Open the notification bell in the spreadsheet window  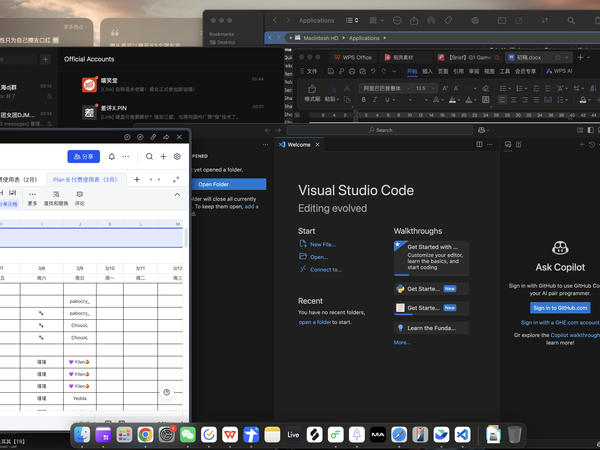pos(112,157)
